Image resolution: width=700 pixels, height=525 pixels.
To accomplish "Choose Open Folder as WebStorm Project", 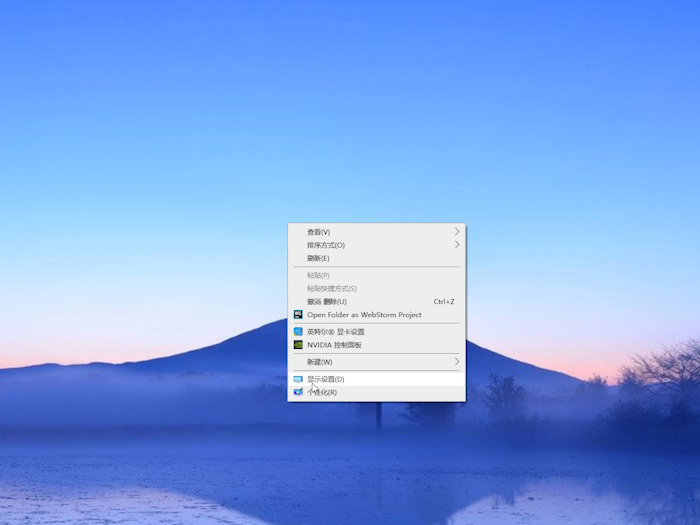I will (x=364, y=315).
